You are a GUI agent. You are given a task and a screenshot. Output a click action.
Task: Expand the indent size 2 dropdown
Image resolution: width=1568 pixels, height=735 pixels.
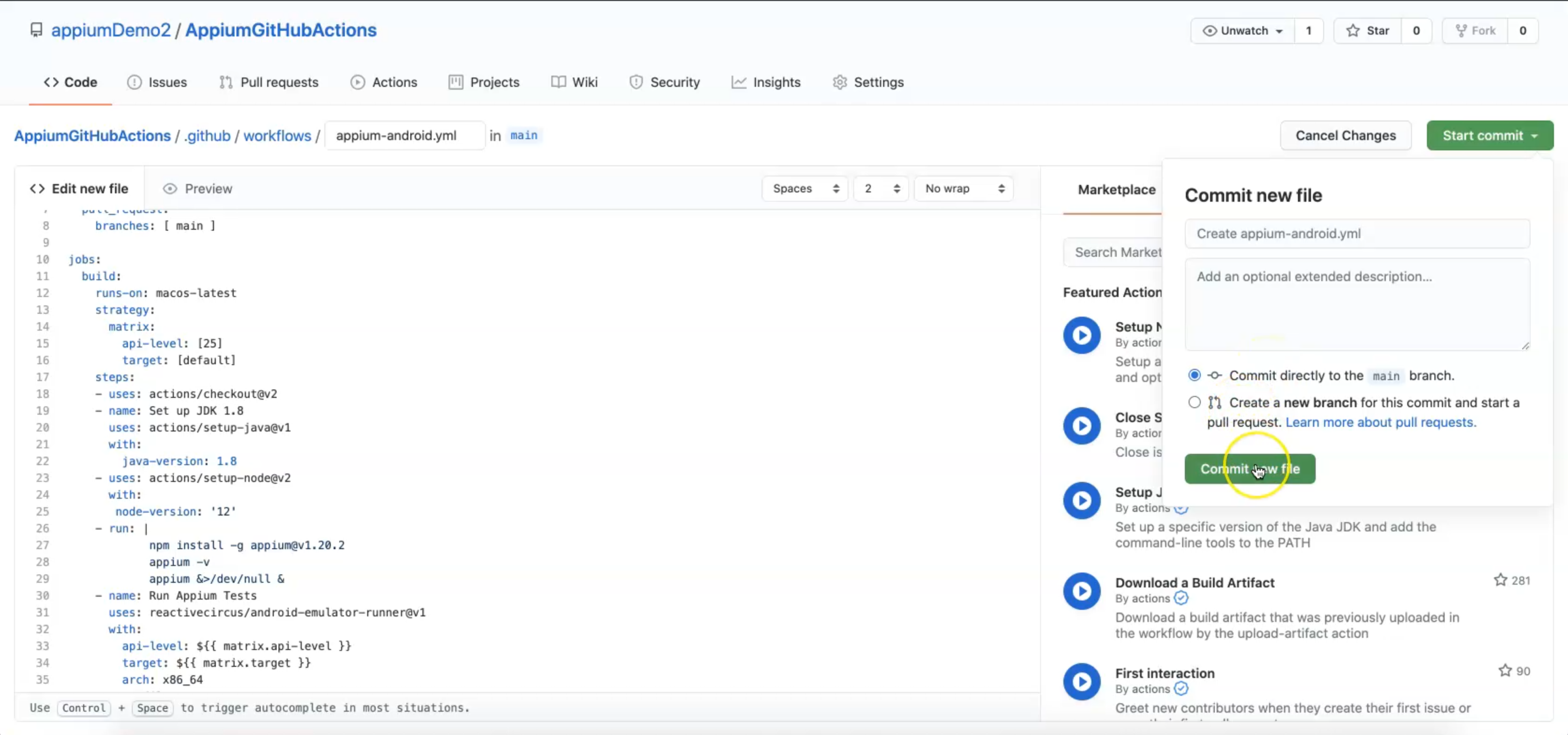tap(880, 189)
